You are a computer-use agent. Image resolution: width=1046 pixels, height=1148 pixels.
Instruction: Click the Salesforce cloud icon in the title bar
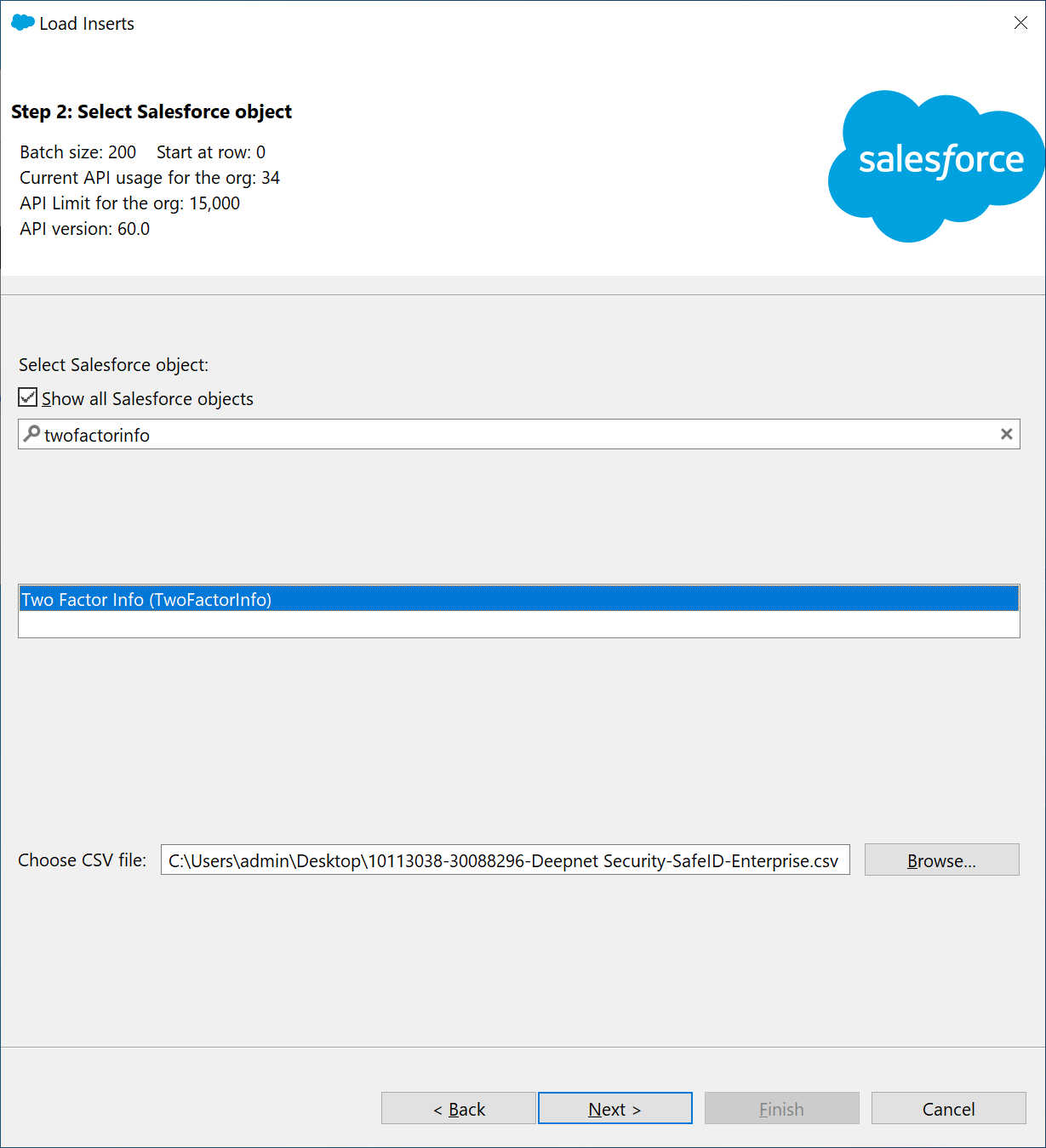click(23, 23)
